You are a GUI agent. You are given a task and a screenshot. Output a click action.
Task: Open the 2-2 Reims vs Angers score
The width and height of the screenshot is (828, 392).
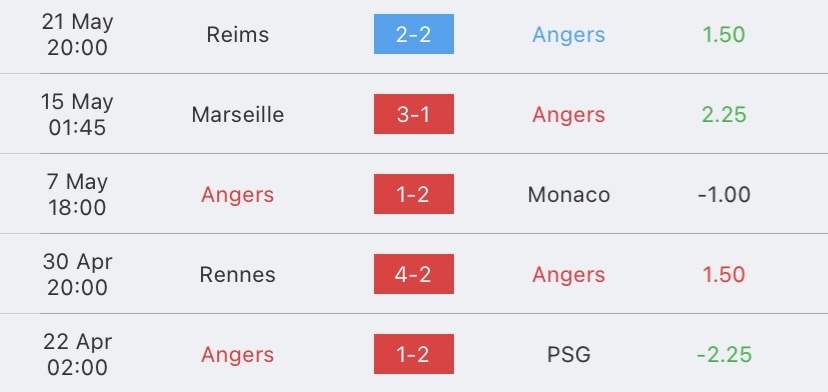[x=413, y=34]
